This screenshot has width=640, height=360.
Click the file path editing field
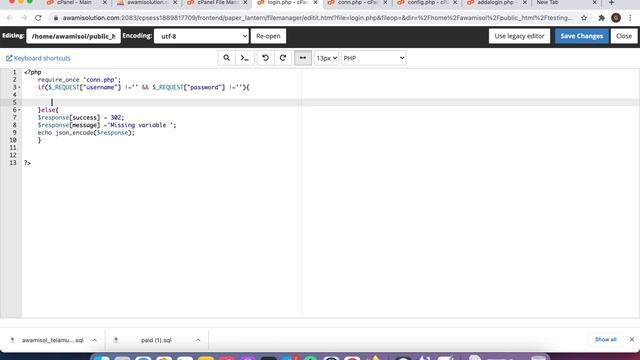coord(73,36)
